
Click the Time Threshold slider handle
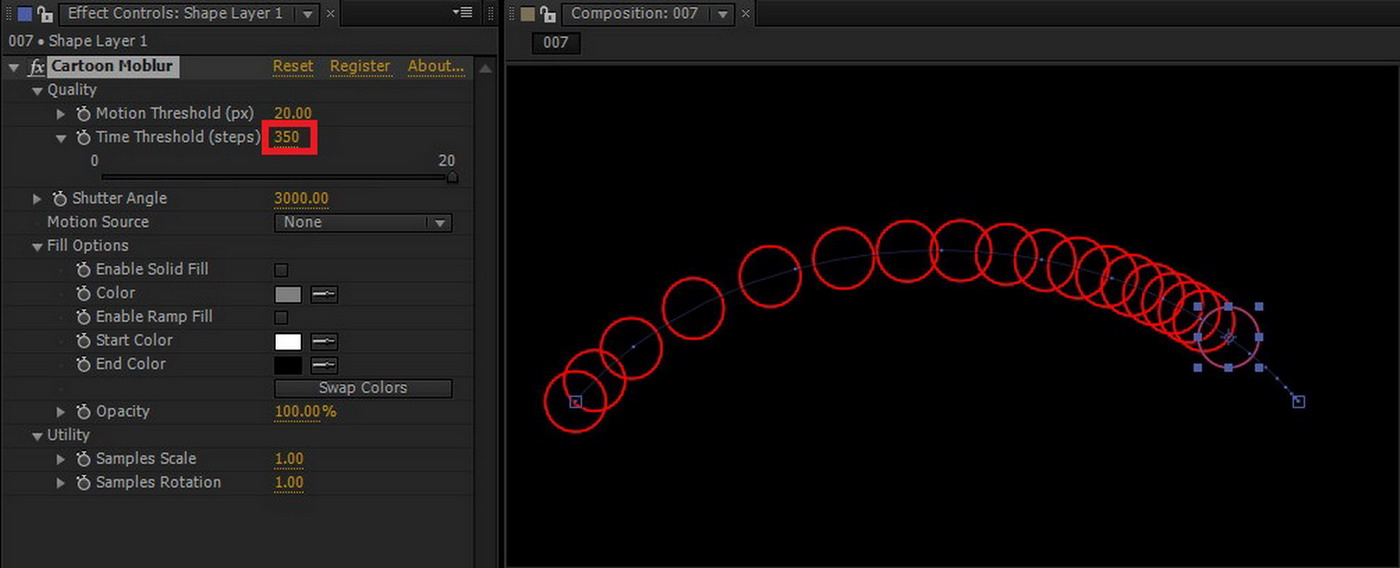tap(452, 177)
